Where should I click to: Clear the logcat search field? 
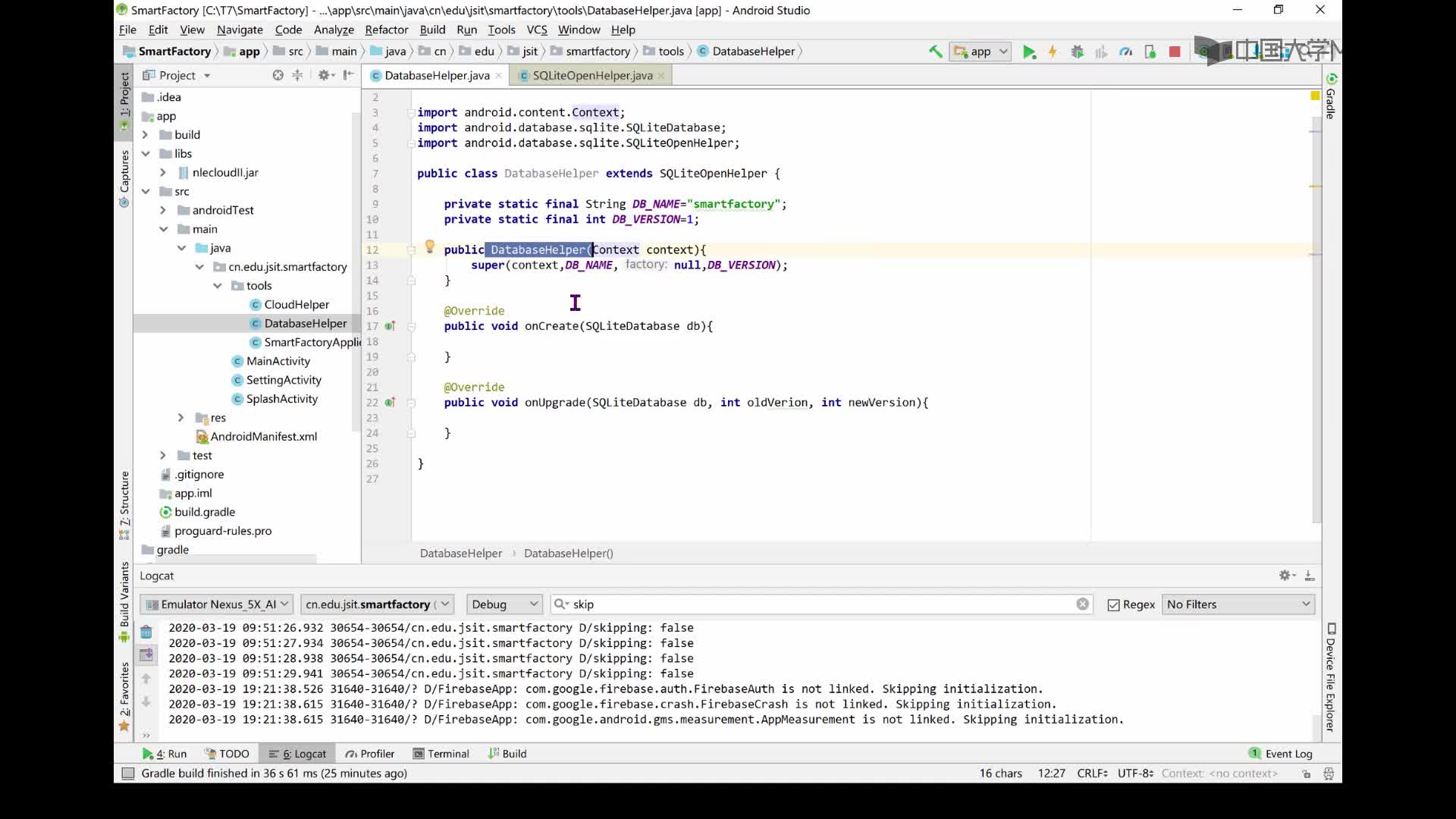1082,604
